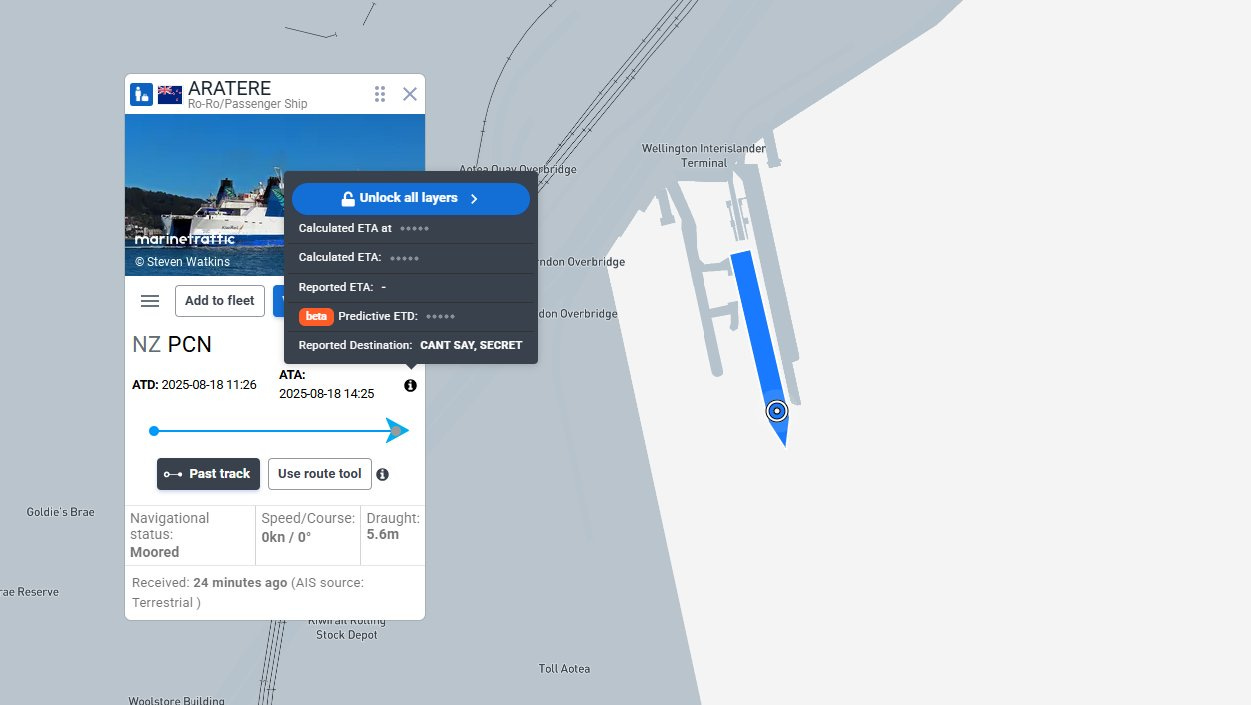Click the selected vessel position circle
Screen dimensions: 1251x705
tap(777, 411)
